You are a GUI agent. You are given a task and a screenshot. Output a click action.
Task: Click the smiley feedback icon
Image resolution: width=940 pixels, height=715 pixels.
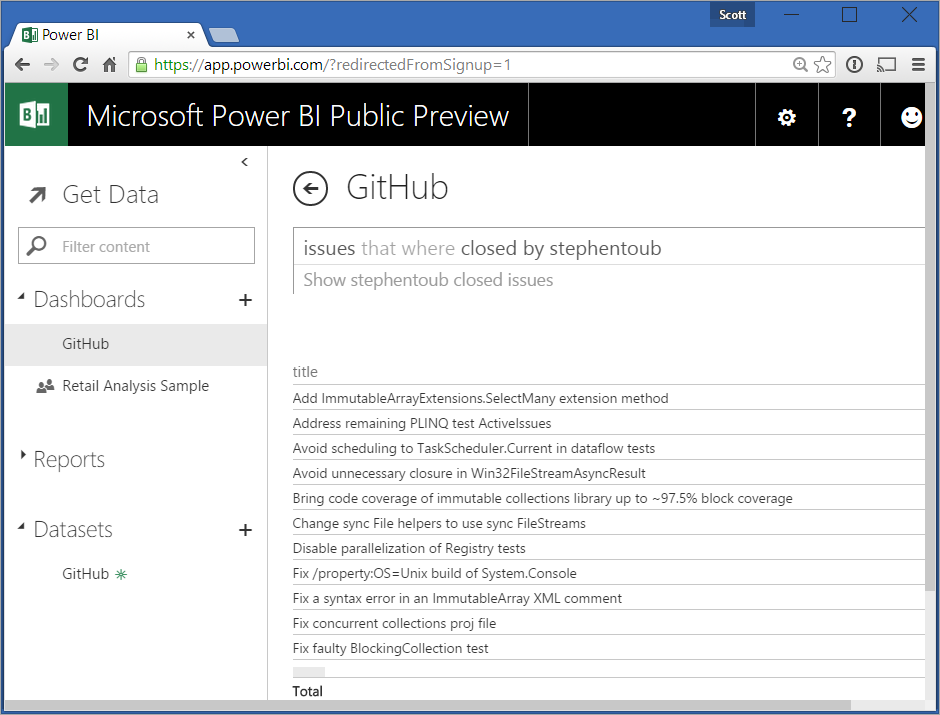pyautogui.click(x=911, y=117)
